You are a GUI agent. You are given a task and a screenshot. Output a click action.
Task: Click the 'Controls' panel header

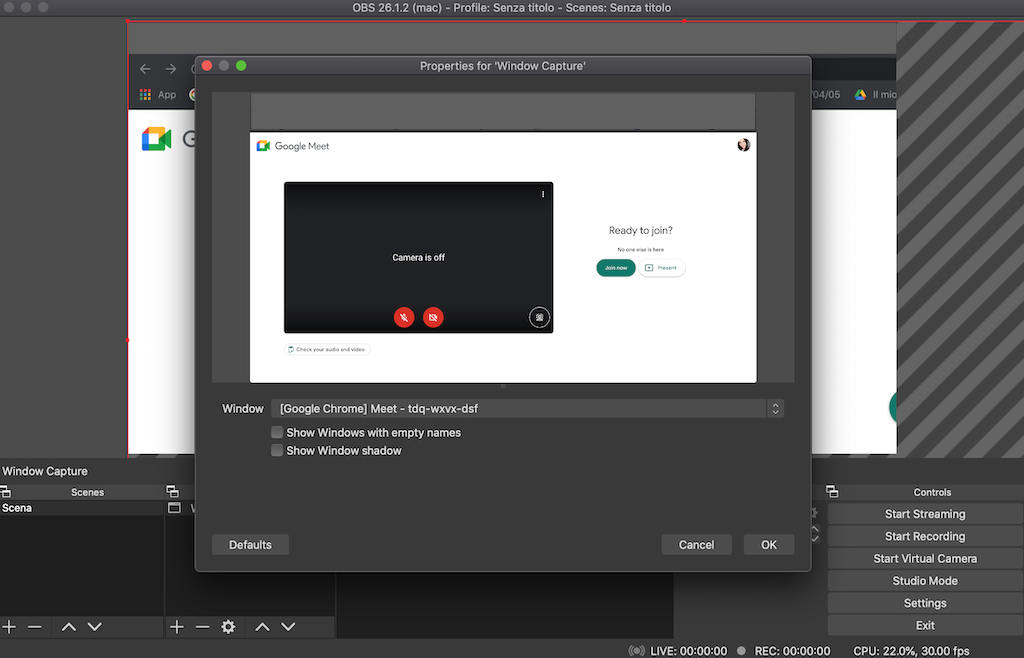tap(932, 492)
